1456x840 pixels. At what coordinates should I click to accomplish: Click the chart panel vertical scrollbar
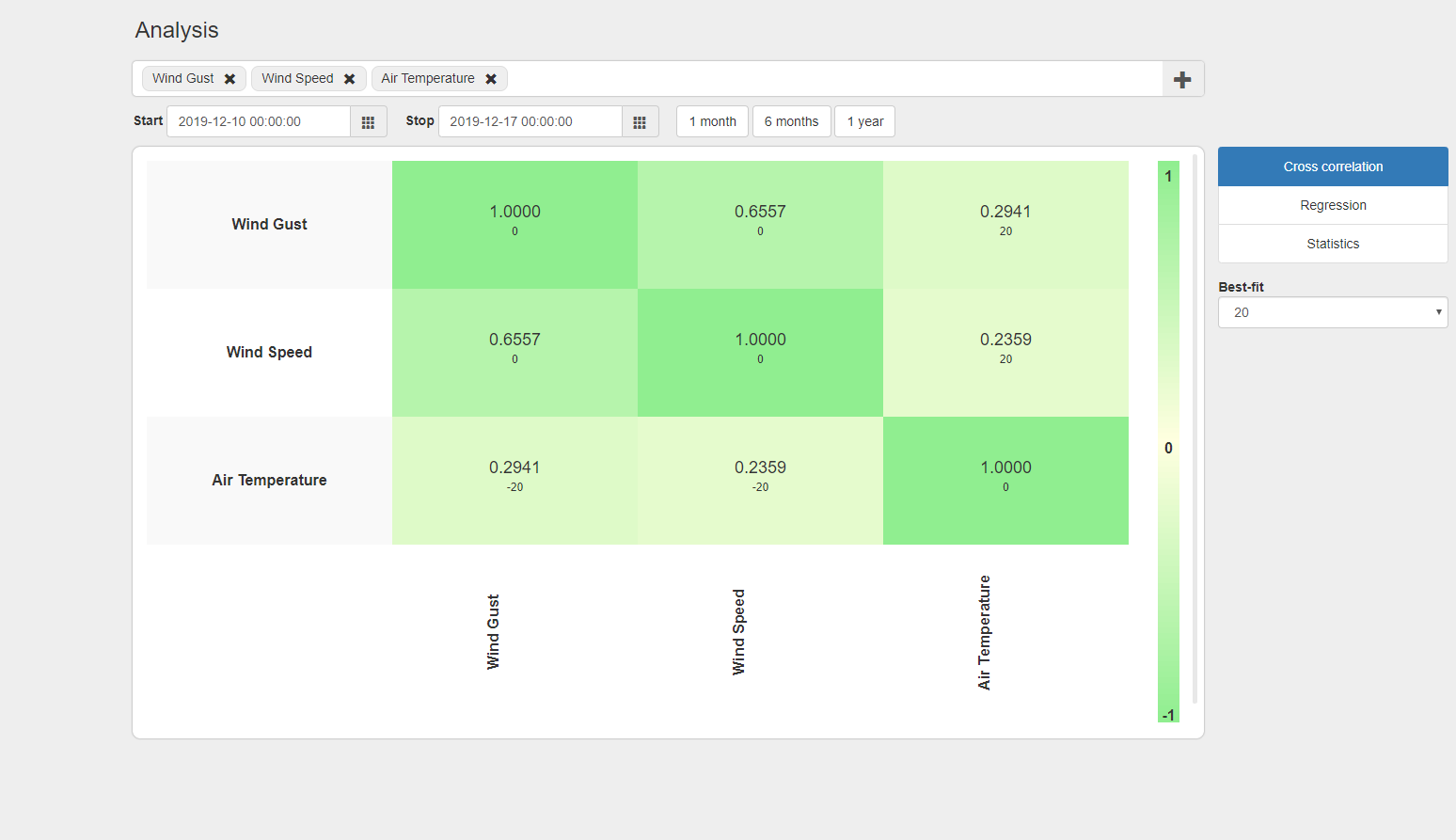coord(1195,429)
